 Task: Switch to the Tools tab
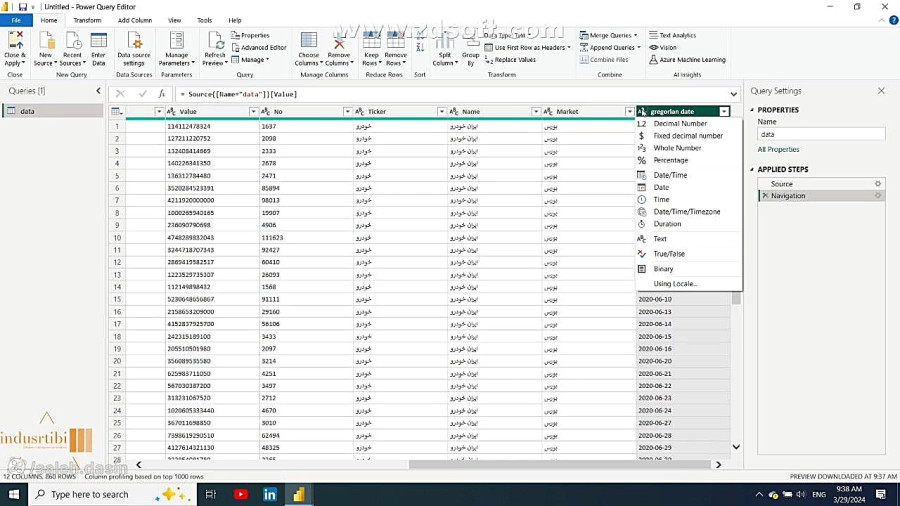point(204,20)
